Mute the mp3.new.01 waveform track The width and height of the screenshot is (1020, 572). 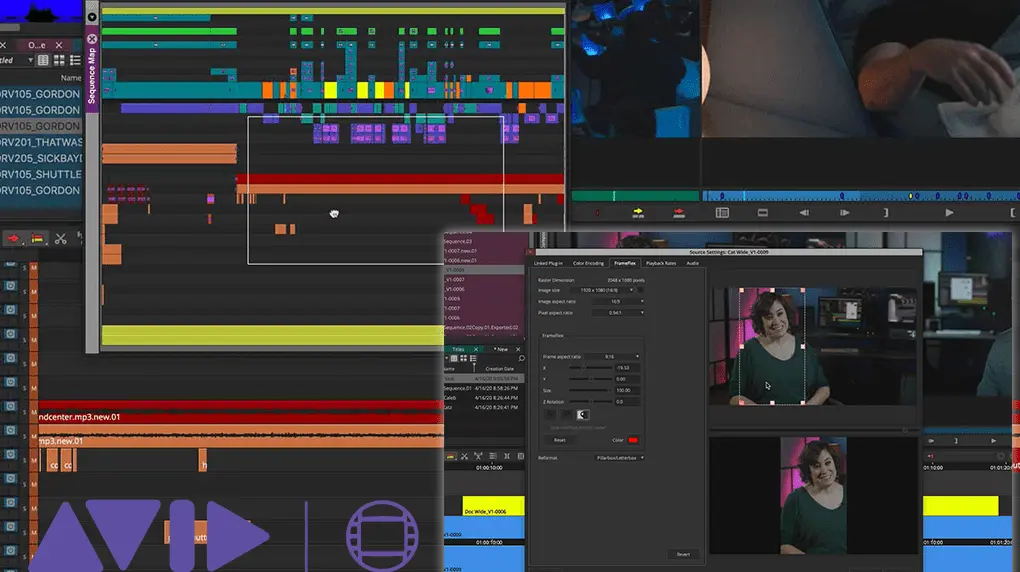coord(33,437)
